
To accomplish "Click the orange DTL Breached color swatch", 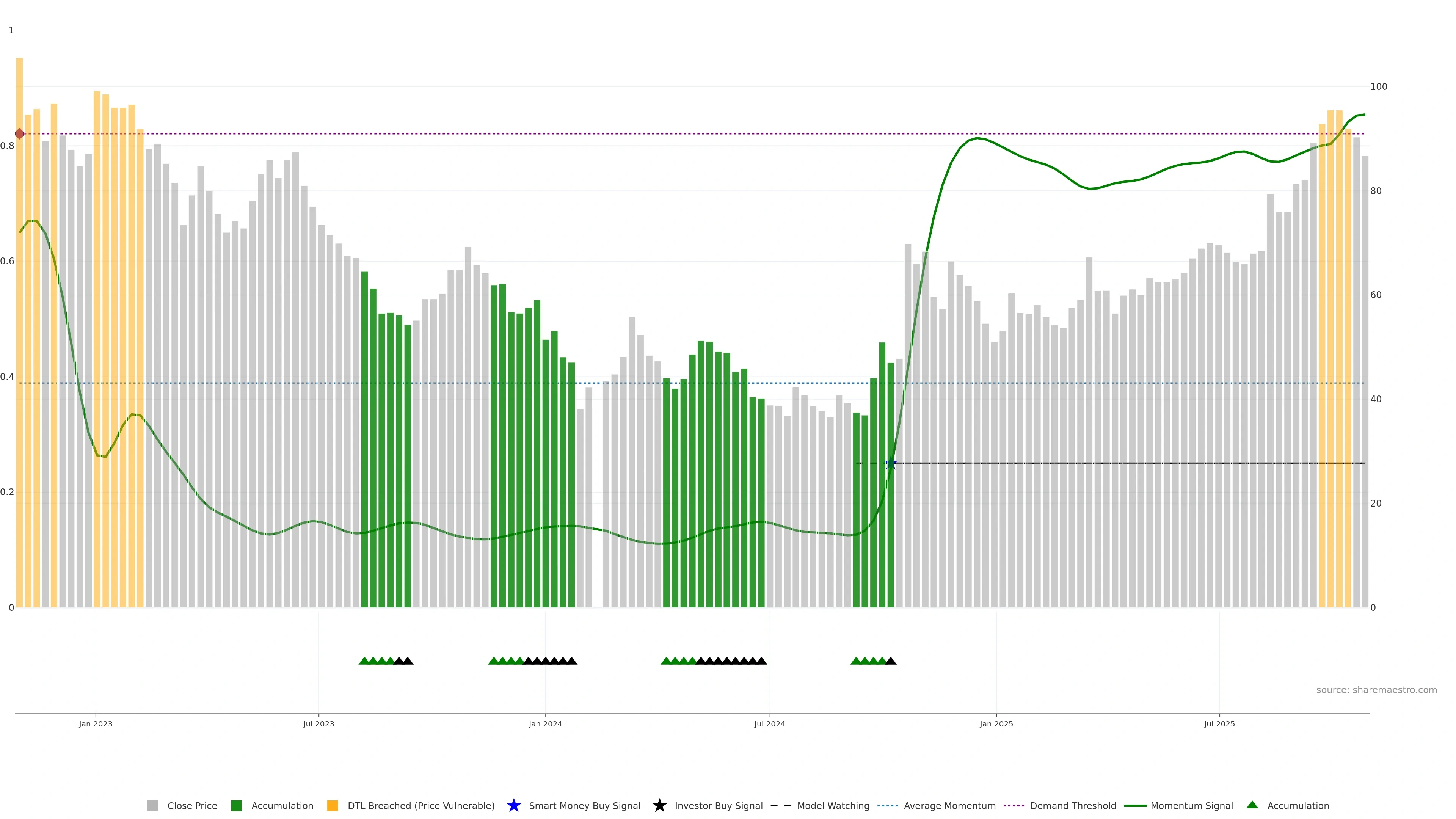I will pyautogui.click(x=333, y=805).
